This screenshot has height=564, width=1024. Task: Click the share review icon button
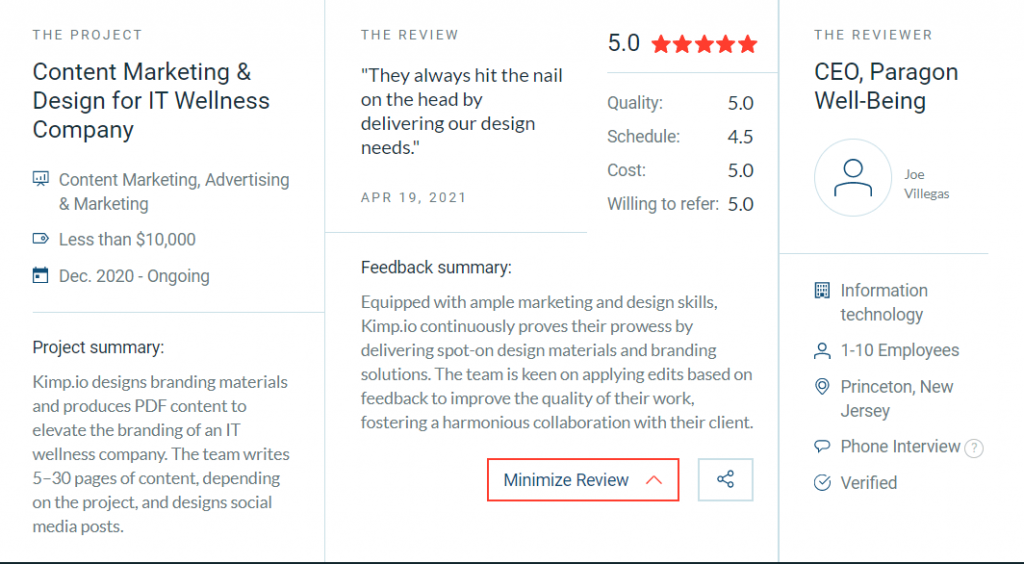point(725,480)
